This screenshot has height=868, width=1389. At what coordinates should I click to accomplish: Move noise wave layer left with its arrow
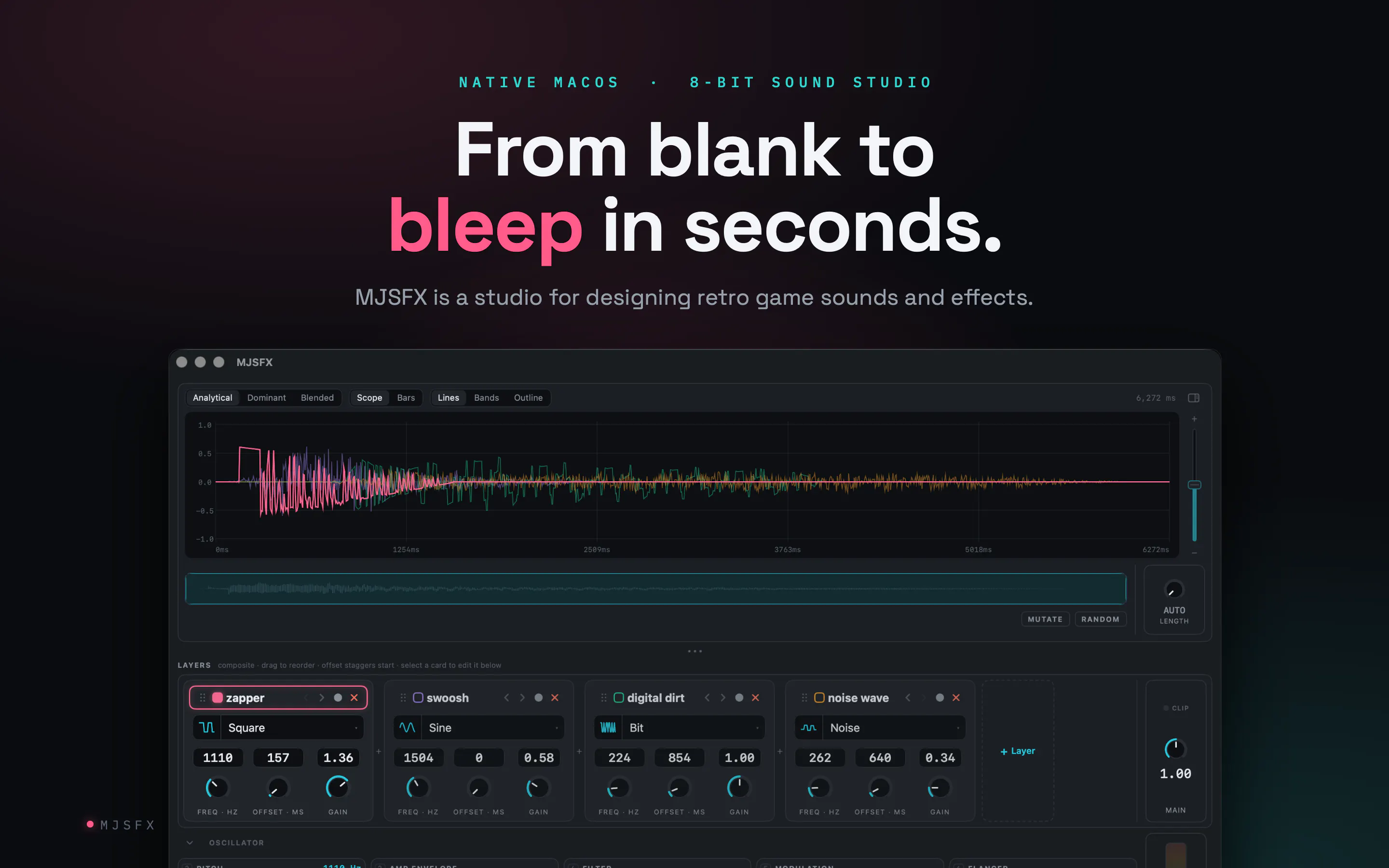[908, 697]
